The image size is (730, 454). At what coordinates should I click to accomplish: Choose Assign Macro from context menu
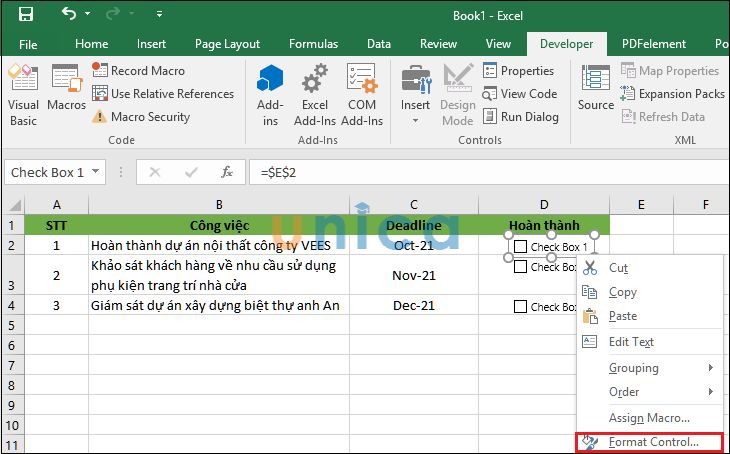650,418
